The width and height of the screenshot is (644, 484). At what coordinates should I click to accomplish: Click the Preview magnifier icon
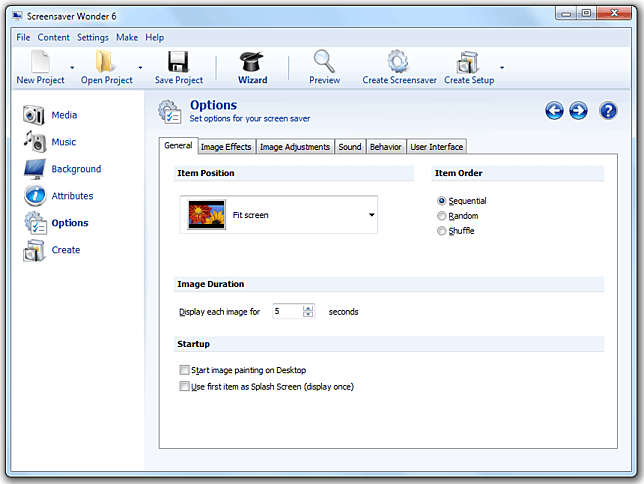click(324, 61)
